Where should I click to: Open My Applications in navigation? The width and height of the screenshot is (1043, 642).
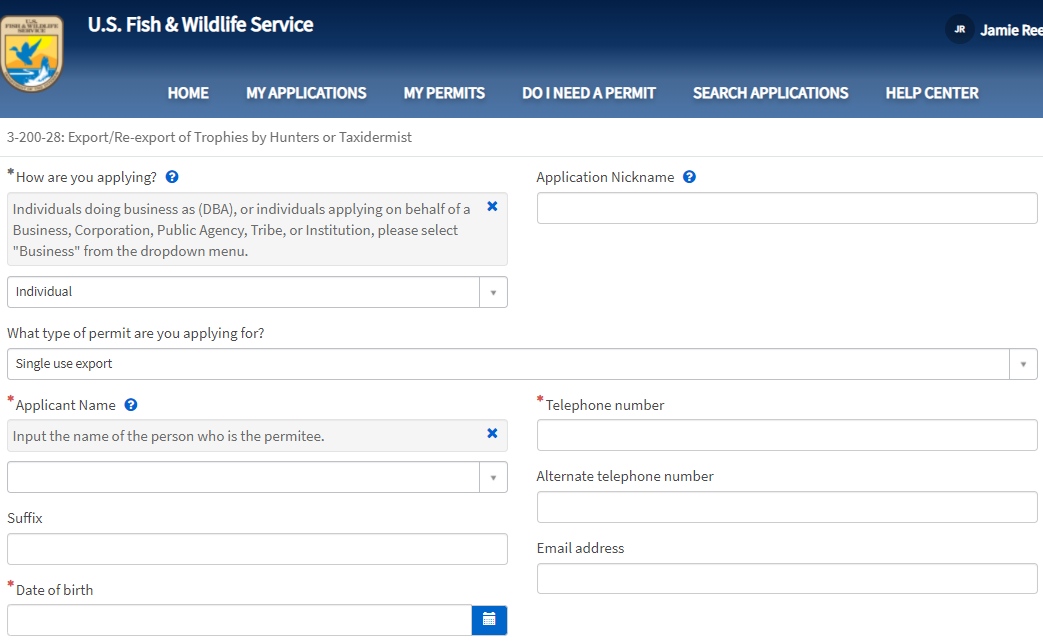(x=306, y=93)
